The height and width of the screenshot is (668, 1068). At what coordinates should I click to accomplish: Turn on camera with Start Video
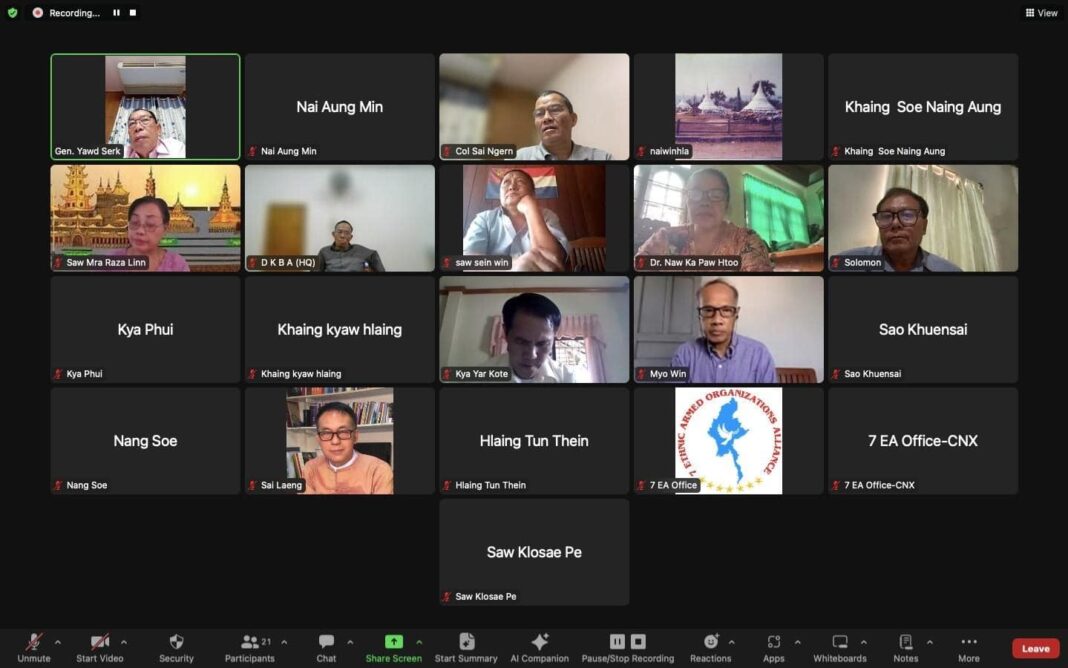pos(100,642)
